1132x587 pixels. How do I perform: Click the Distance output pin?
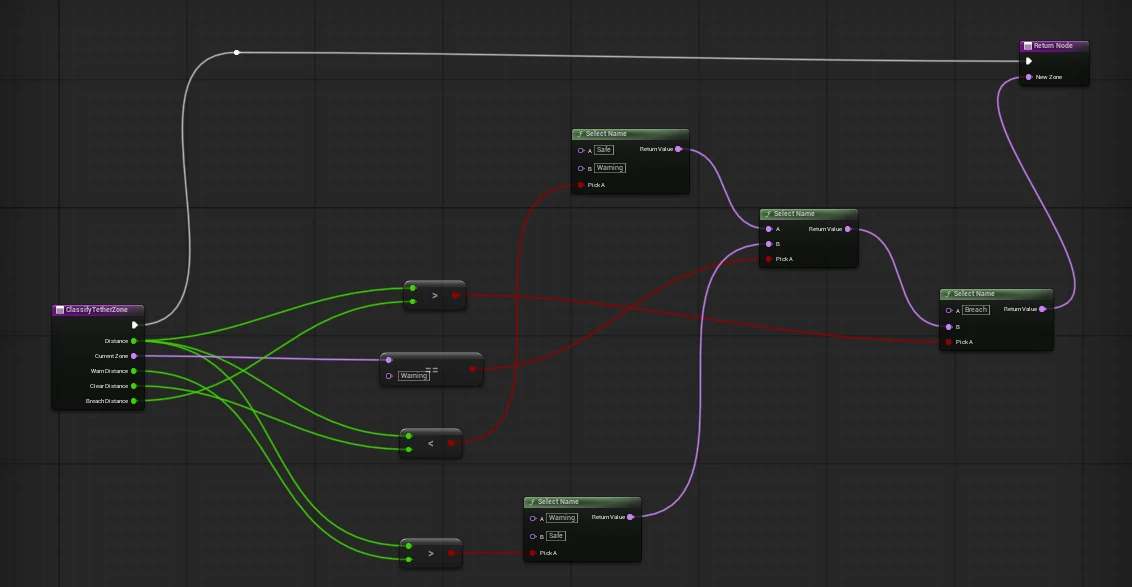pos(134,341)
